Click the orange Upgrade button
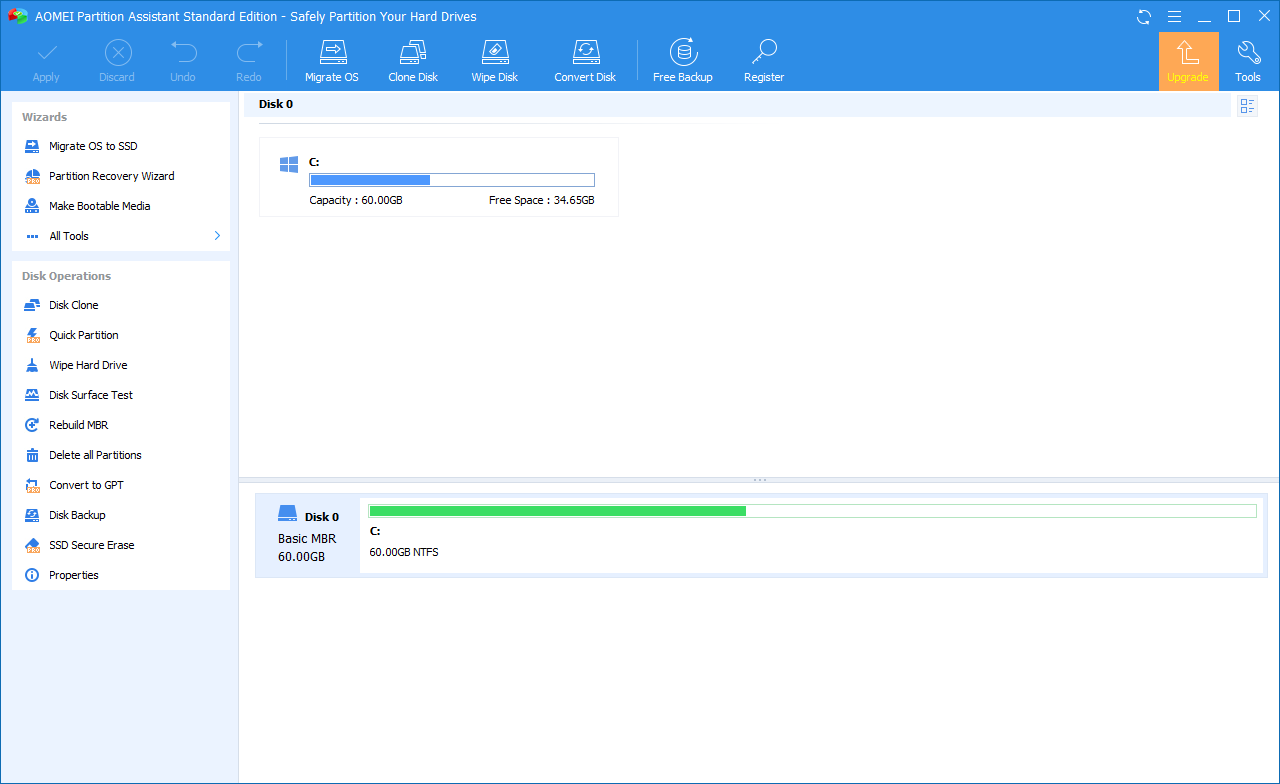This screenshot has width=1280, height=784. tap(1188, 61)
